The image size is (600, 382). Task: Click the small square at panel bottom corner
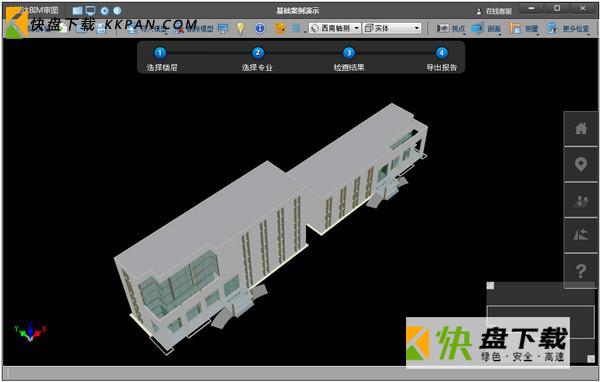[x=591, y=359]
